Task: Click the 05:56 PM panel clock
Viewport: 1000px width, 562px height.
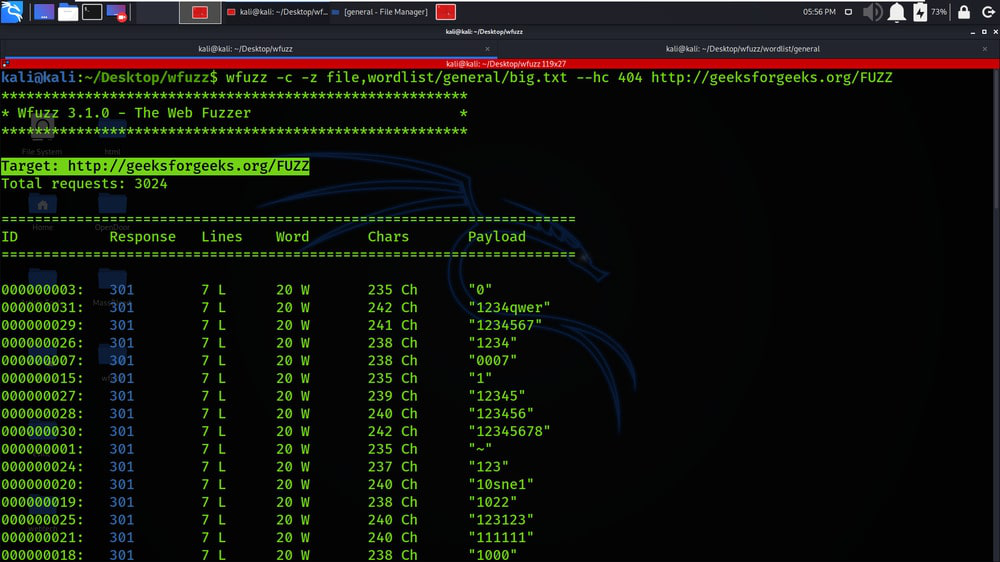Action: pyautogui.click(x=819, y=12)
